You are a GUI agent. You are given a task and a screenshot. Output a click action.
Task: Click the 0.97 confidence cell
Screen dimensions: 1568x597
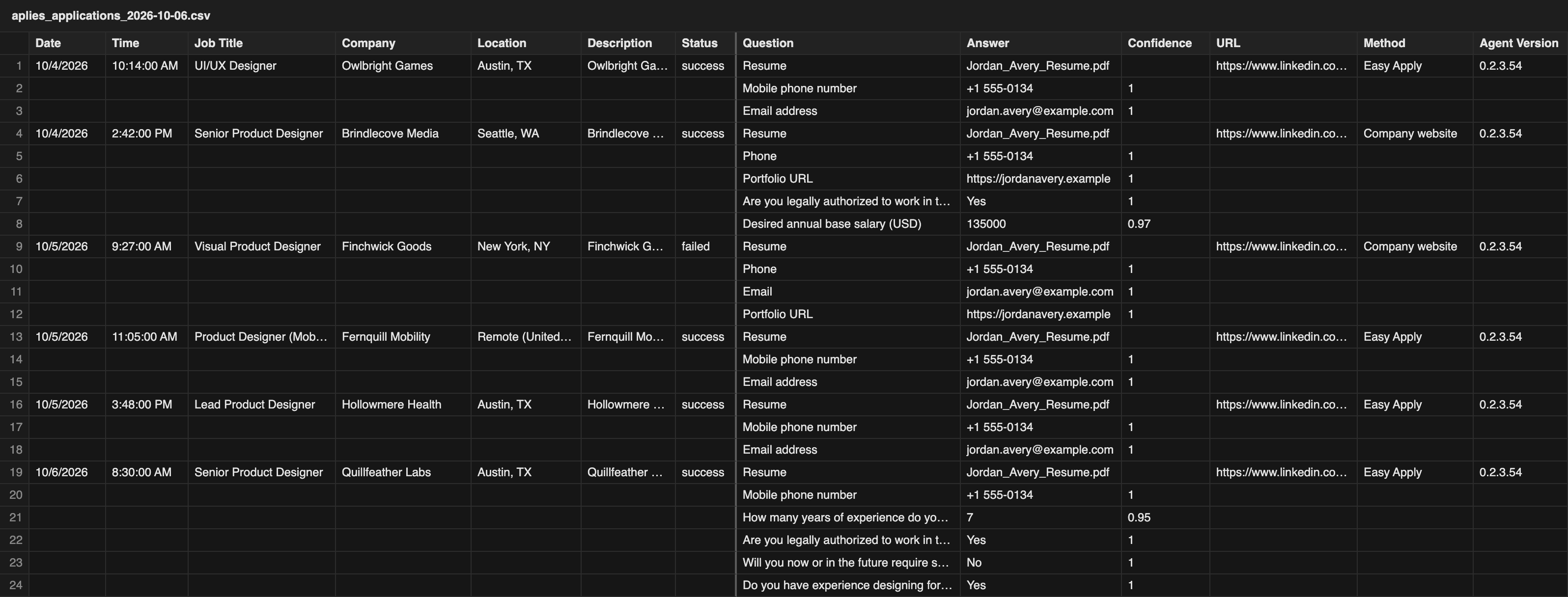point(1166,224)
